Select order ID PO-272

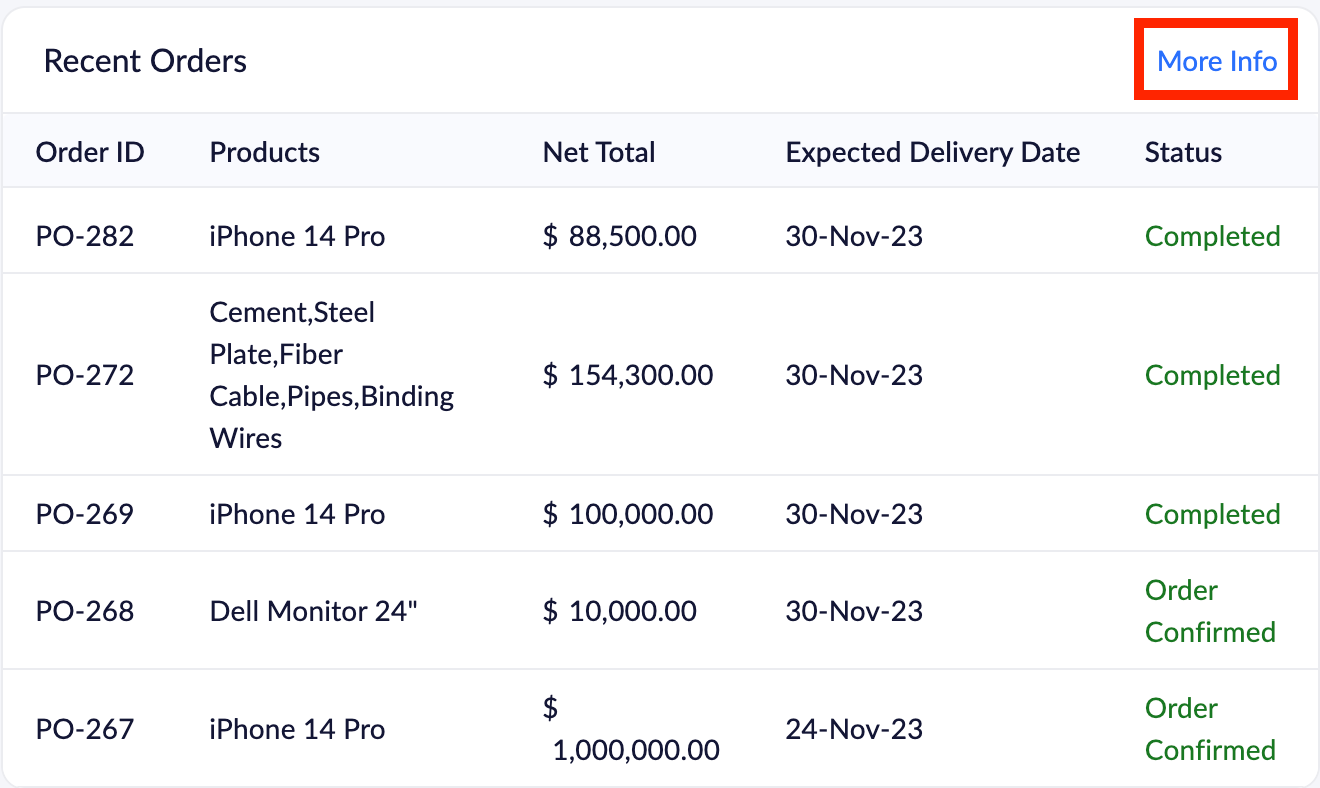[x=85, y=376]
